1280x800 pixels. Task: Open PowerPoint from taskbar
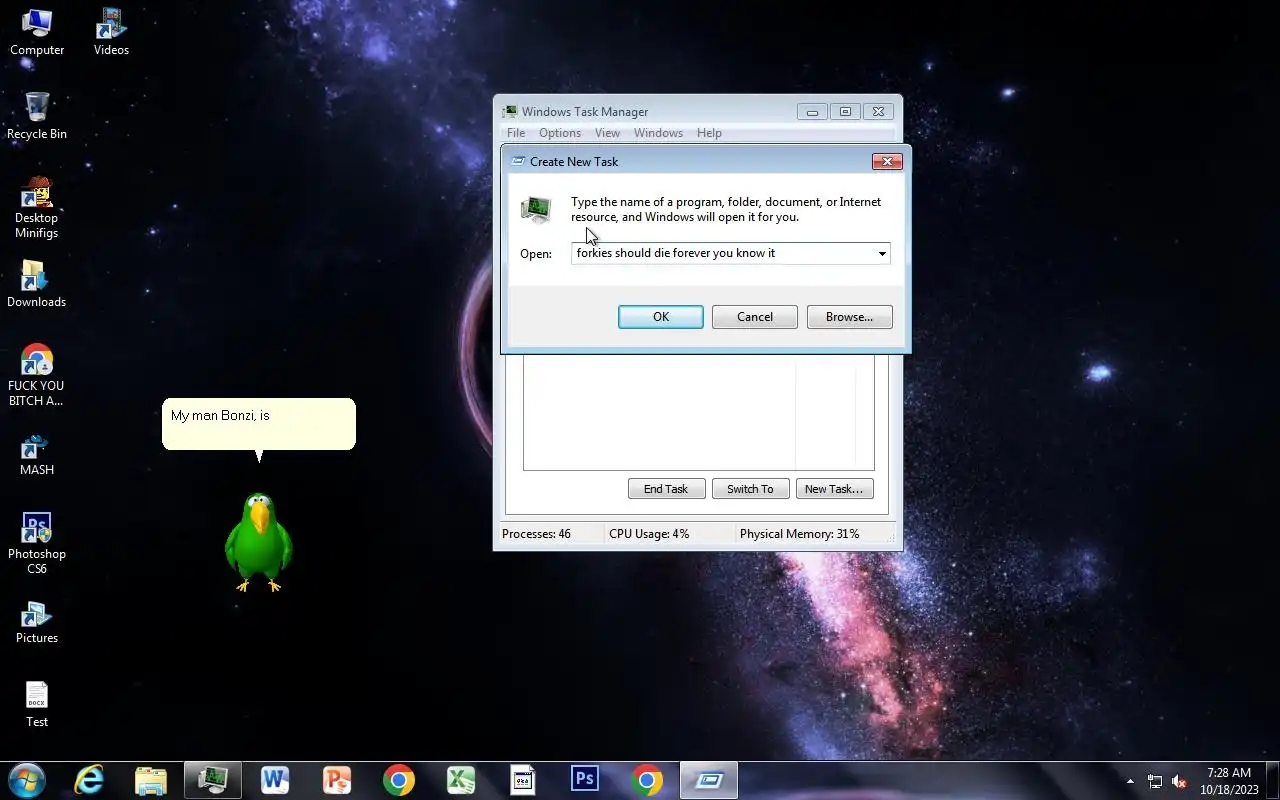[337, 780]
